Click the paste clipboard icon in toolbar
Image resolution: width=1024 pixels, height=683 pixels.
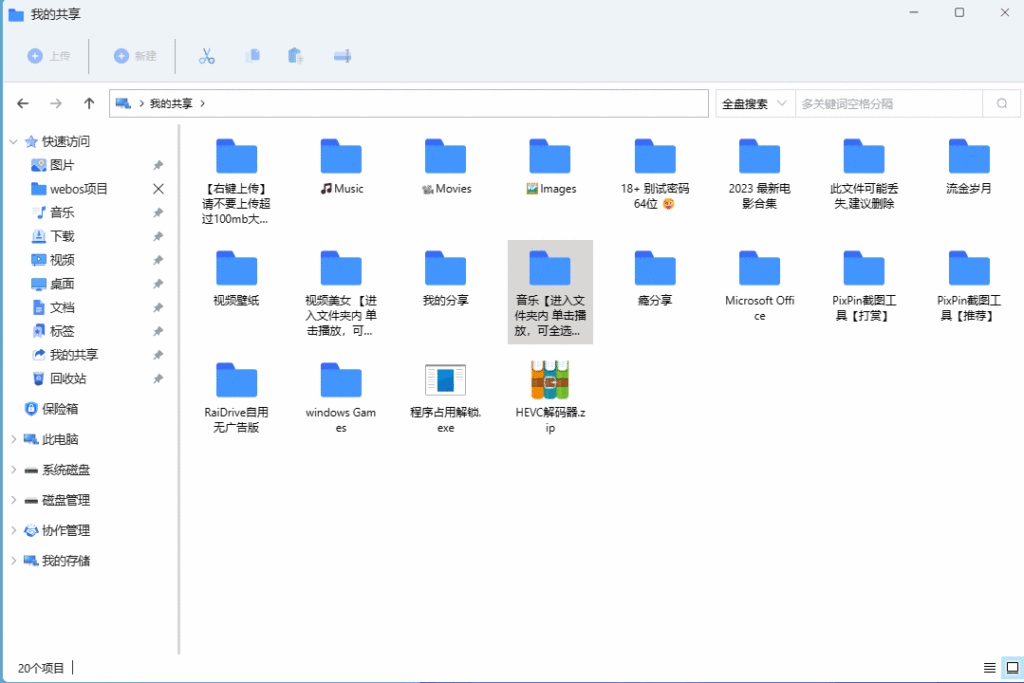295,56
